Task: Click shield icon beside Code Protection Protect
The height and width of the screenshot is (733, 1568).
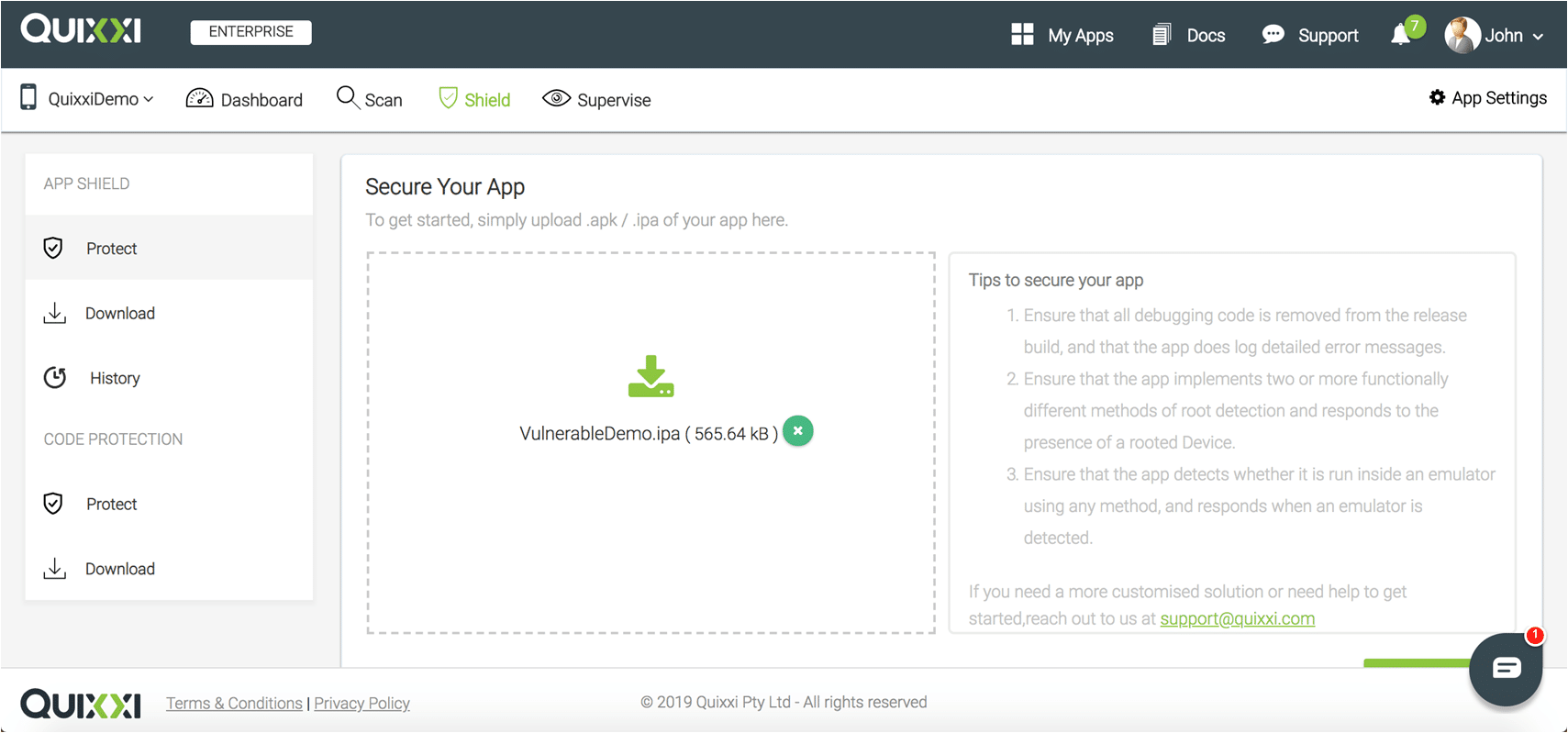Action: [x=53, y=503]
